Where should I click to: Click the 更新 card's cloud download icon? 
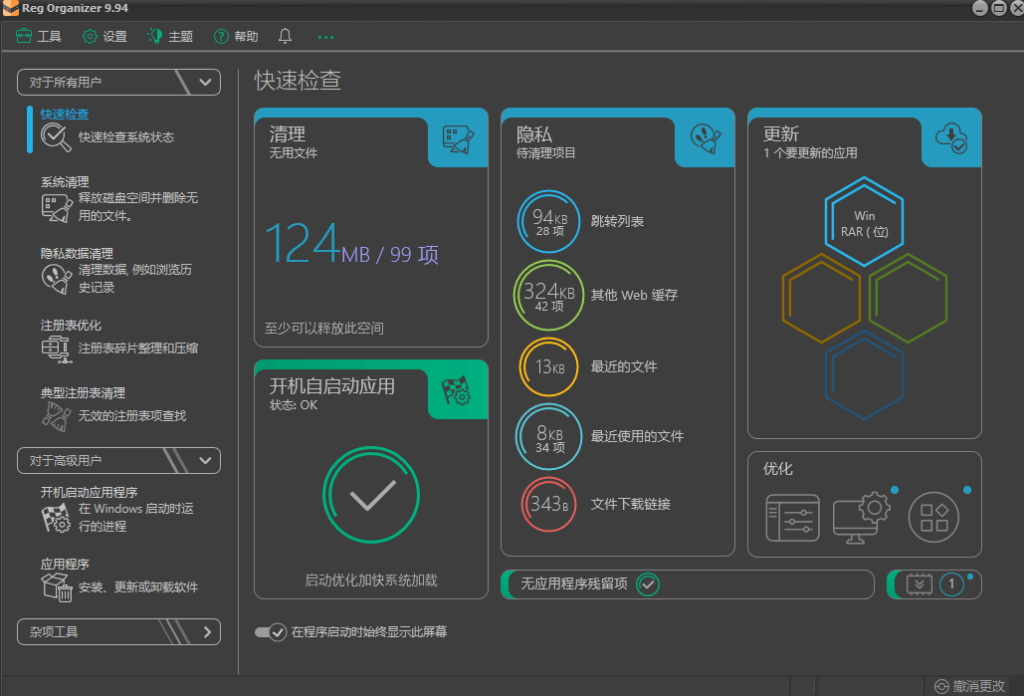click(952, 138)
